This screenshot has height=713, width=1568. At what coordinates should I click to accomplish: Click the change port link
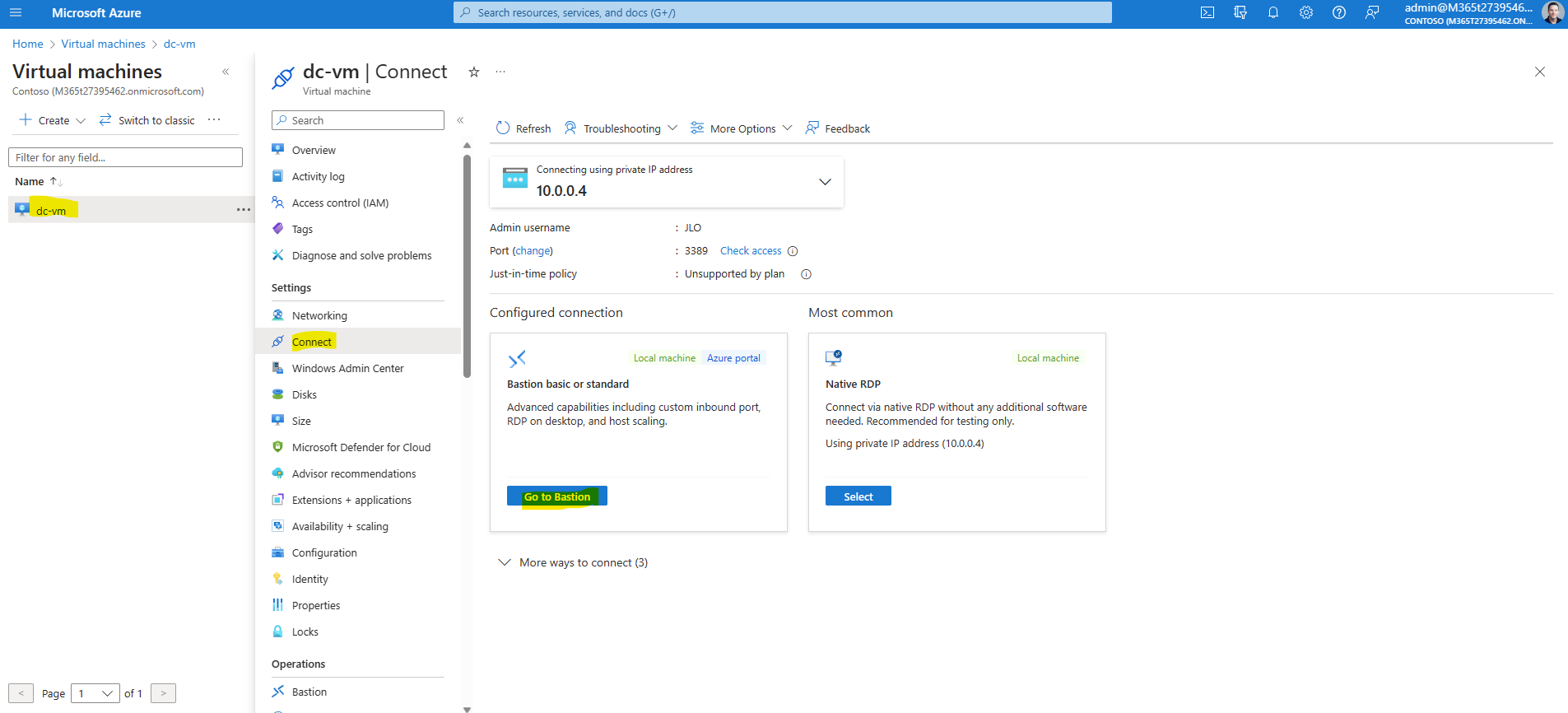tap(533, 251)
